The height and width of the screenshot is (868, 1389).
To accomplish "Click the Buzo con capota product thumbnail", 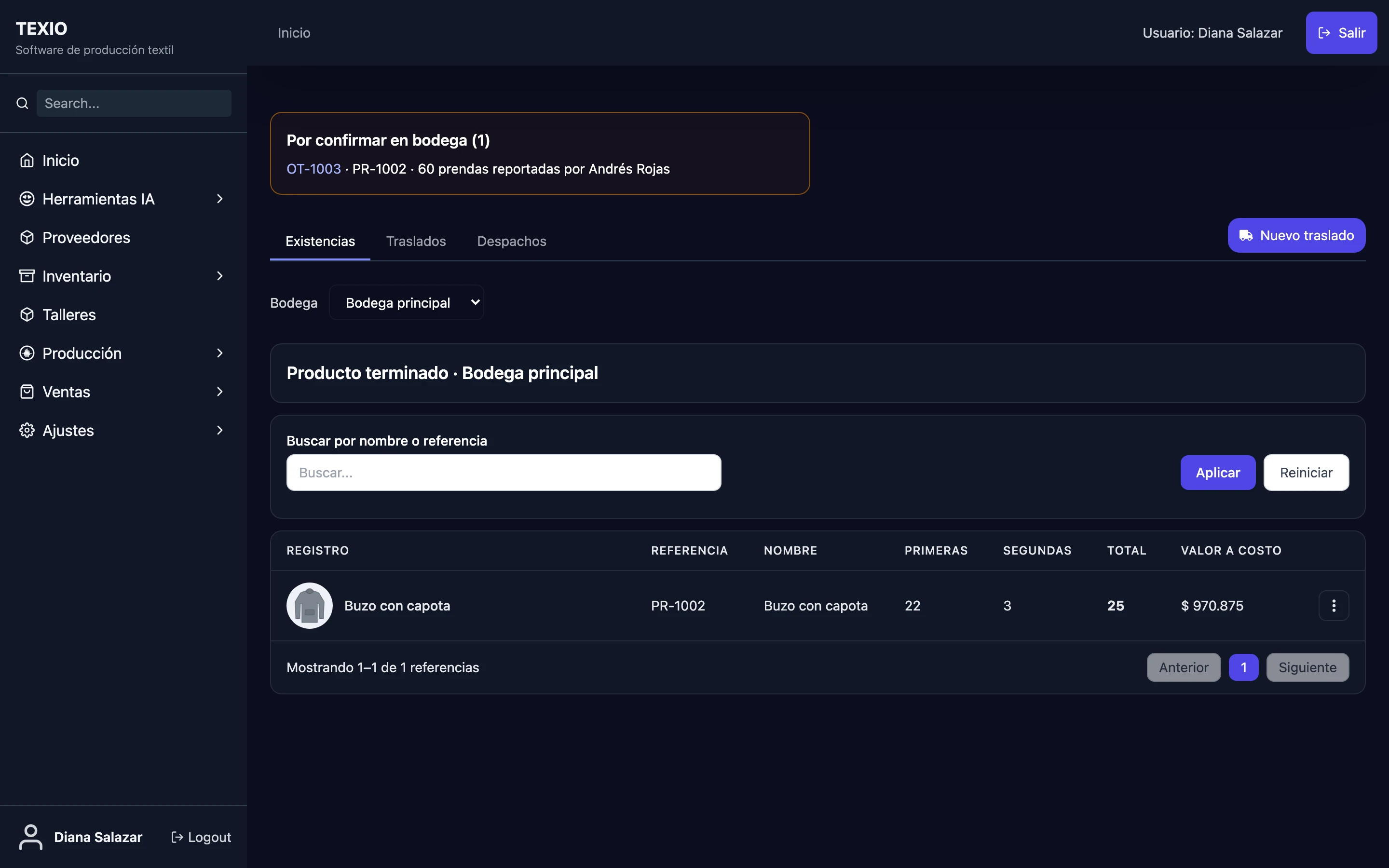I will [309, 606].
